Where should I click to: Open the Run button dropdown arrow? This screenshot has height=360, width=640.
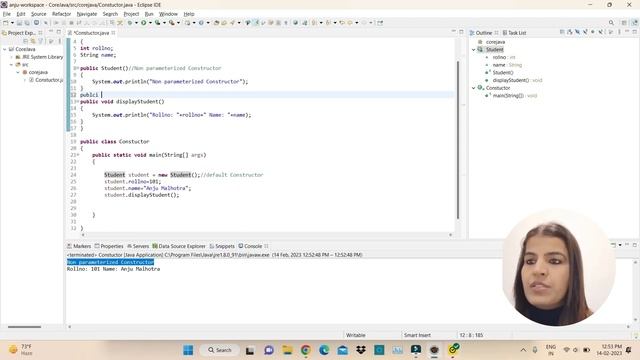click(x=150, y=23)
